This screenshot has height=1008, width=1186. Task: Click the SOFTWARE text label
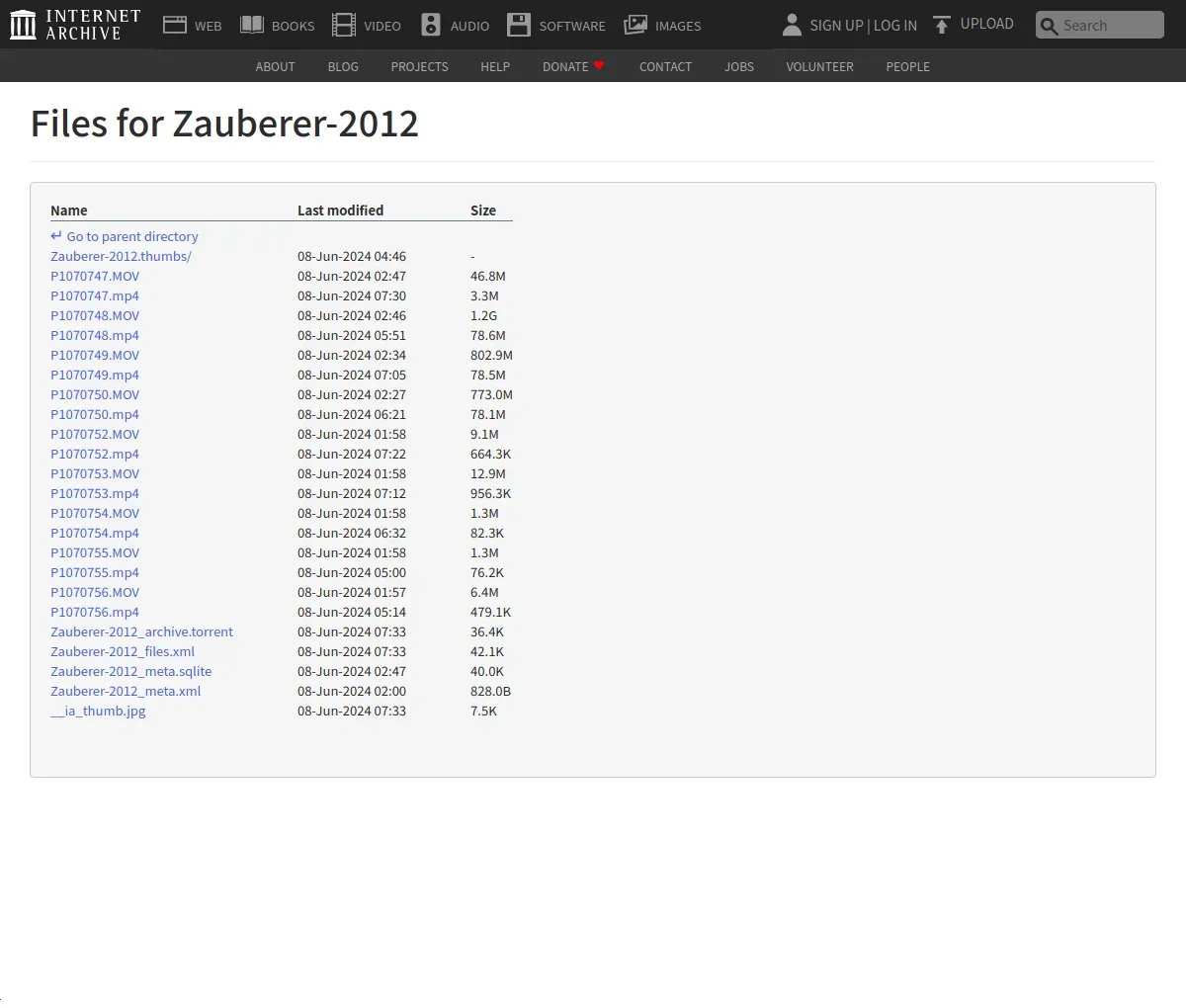pos(572,26)
